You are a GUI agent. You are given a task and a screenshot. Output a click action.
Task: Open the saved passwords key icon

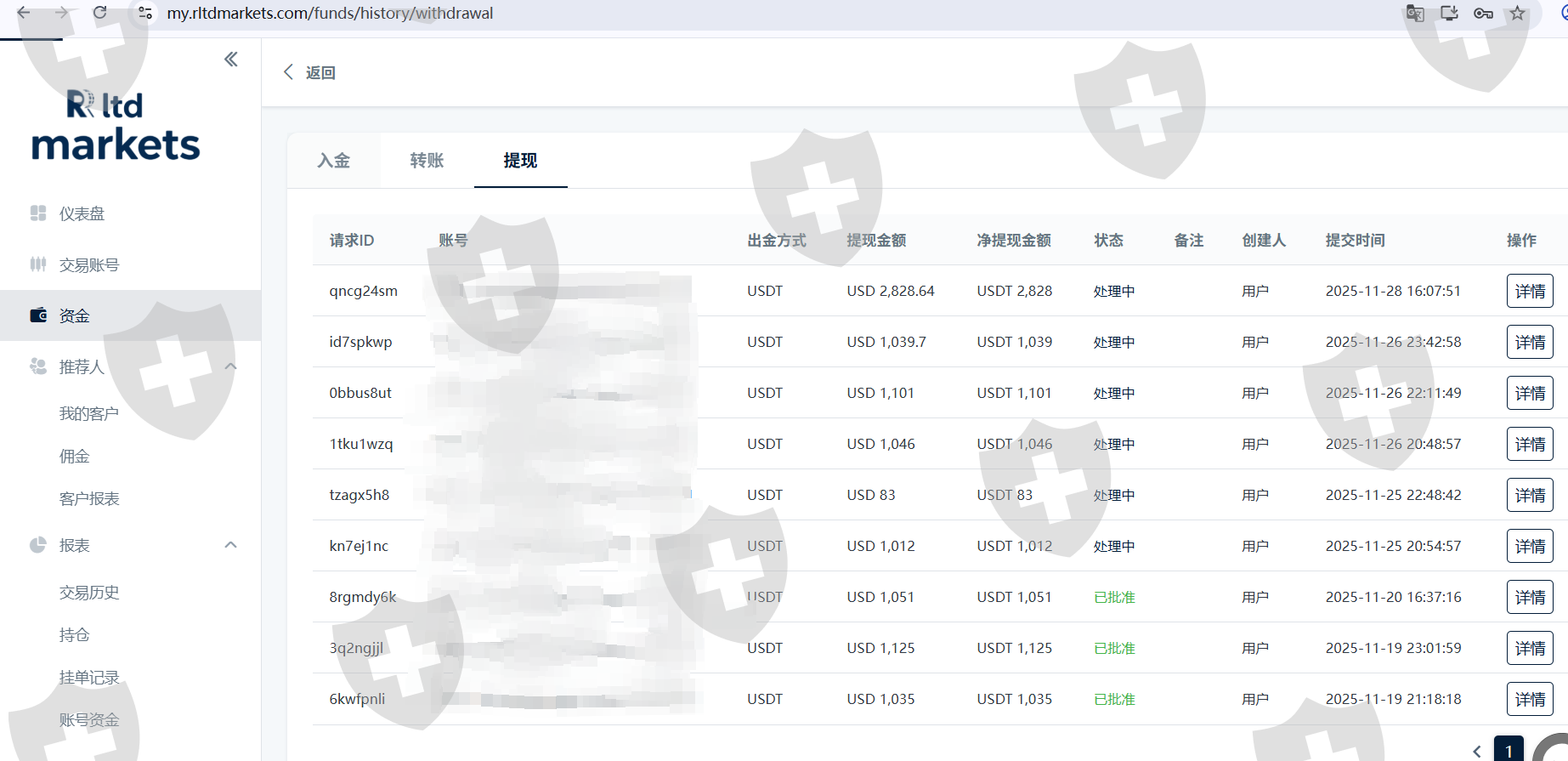pos(1483,13)
